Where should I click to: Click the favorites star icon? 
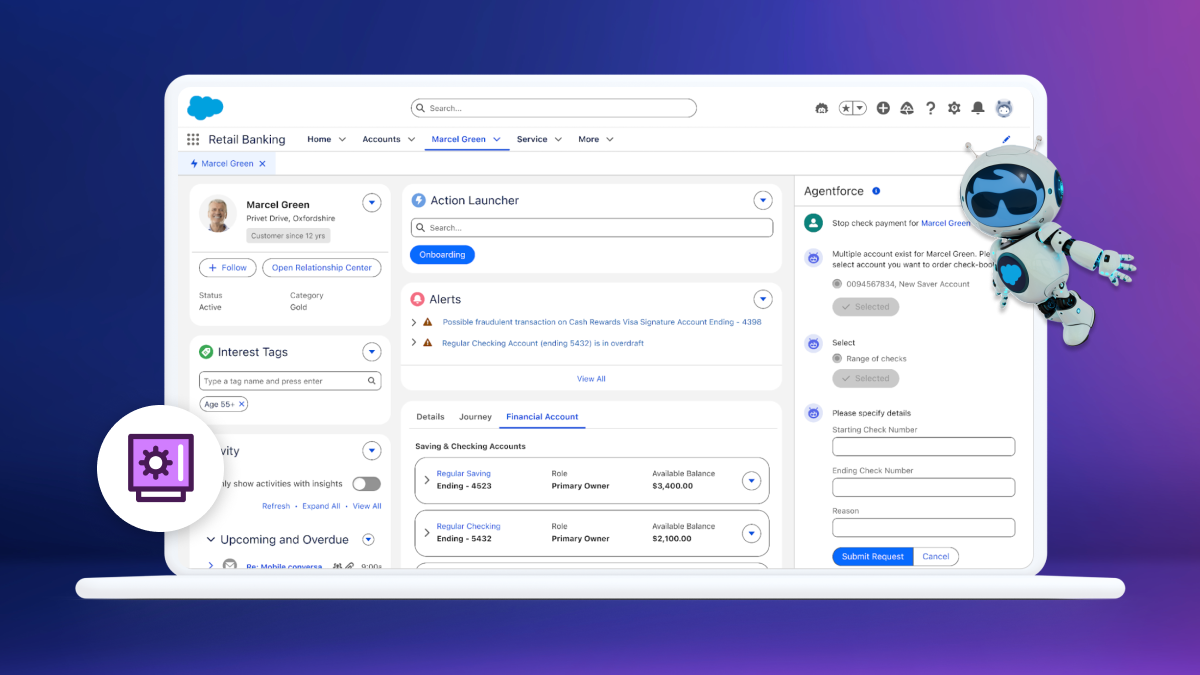846,107
